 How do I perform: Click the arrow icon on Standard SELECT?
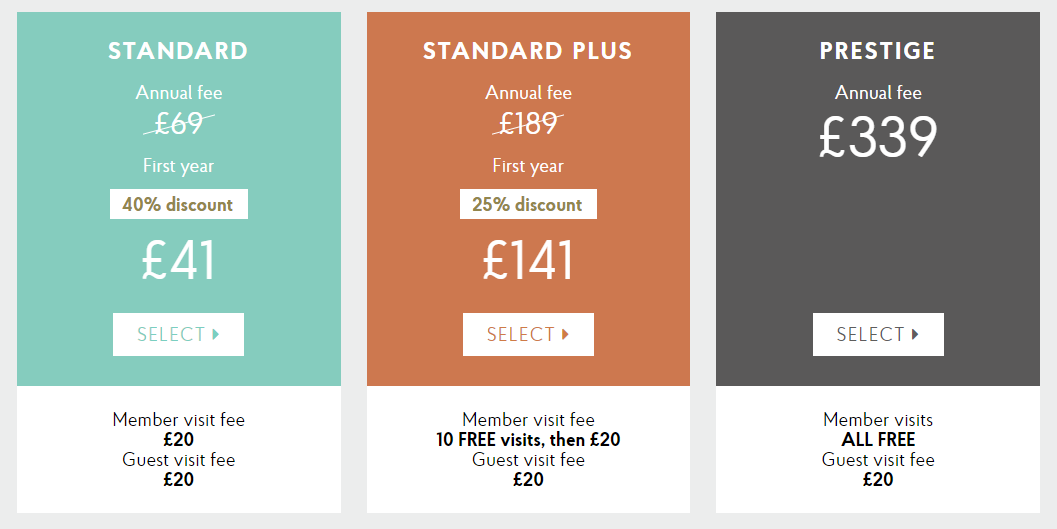(216, 334)
